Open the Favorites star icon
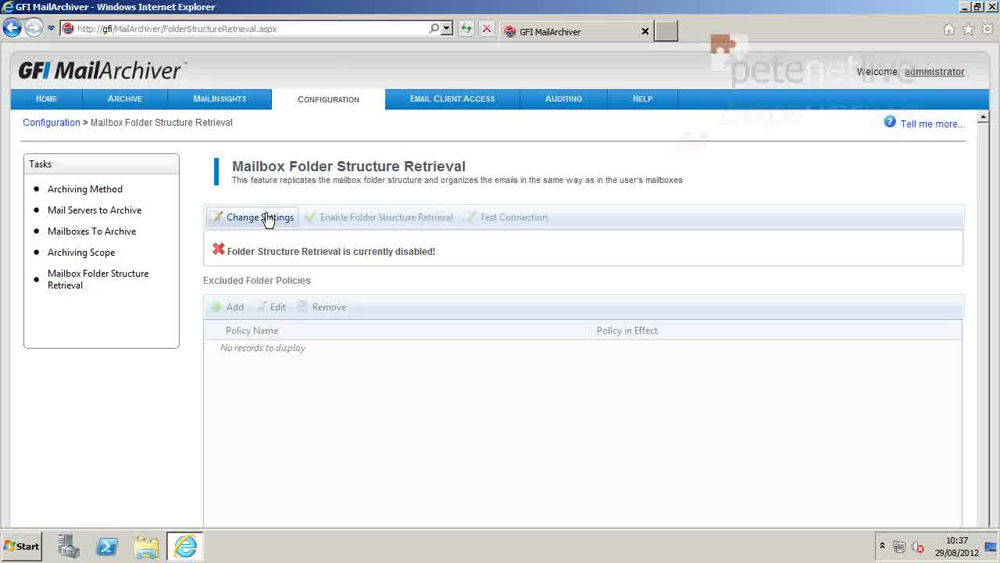 click(968, 29)
